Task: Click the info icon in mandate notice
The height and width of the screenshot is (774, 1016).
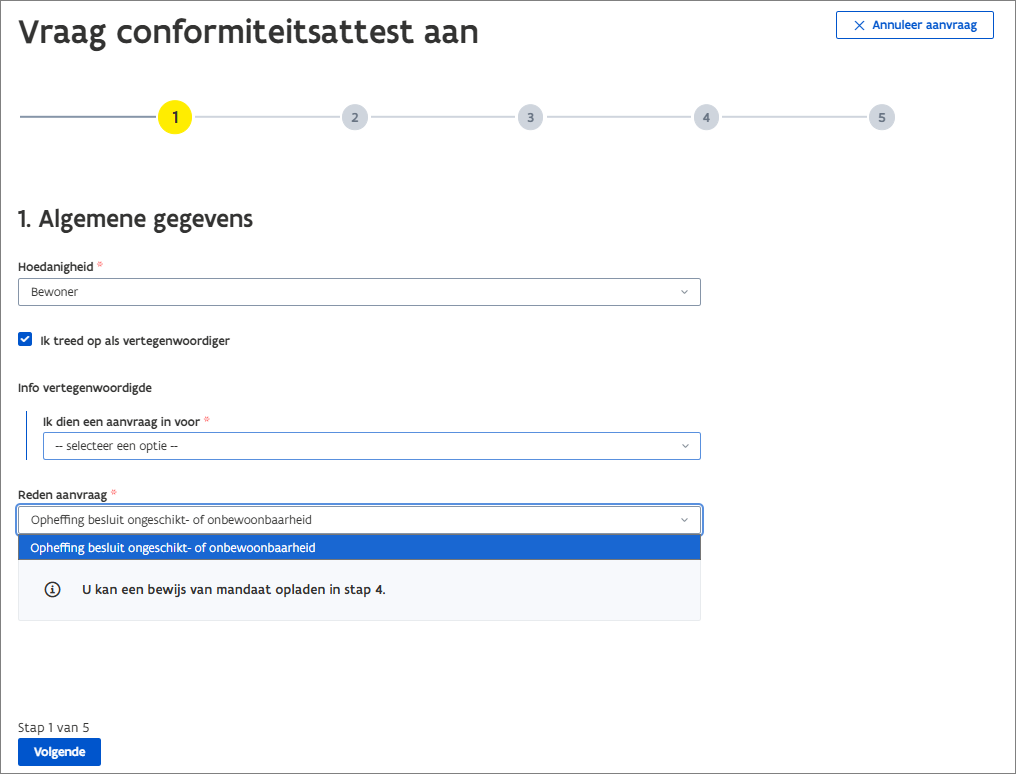Action: (53, 590)
